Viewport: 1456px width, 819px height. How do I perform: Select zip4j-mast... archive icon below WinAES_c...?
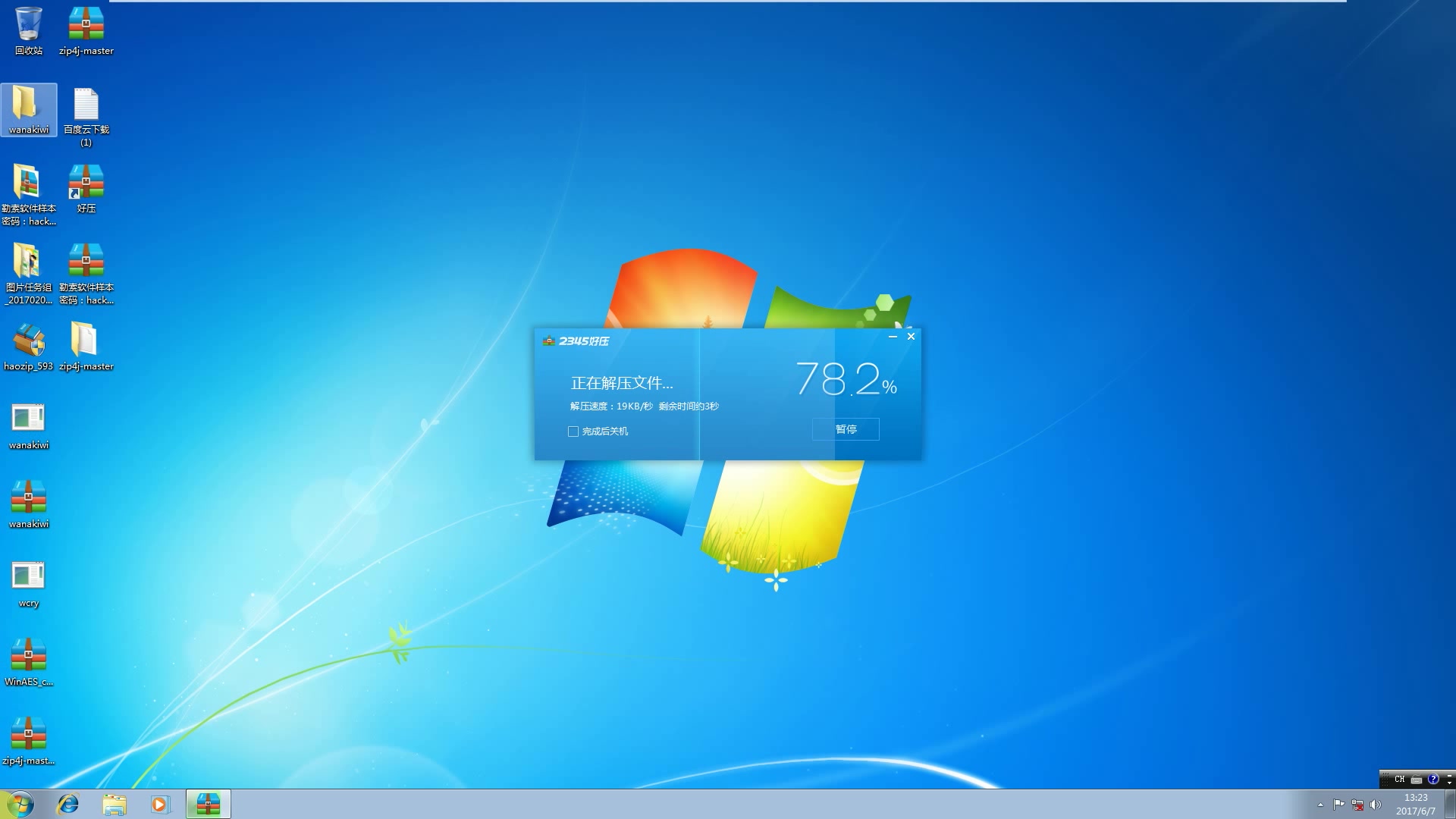click(29, 741)
